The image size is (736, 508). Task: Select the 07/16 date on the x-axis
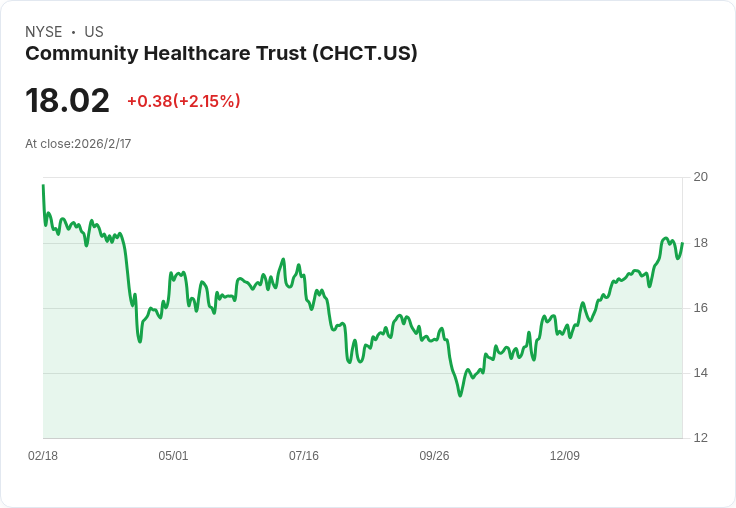[x=304, y=456]
